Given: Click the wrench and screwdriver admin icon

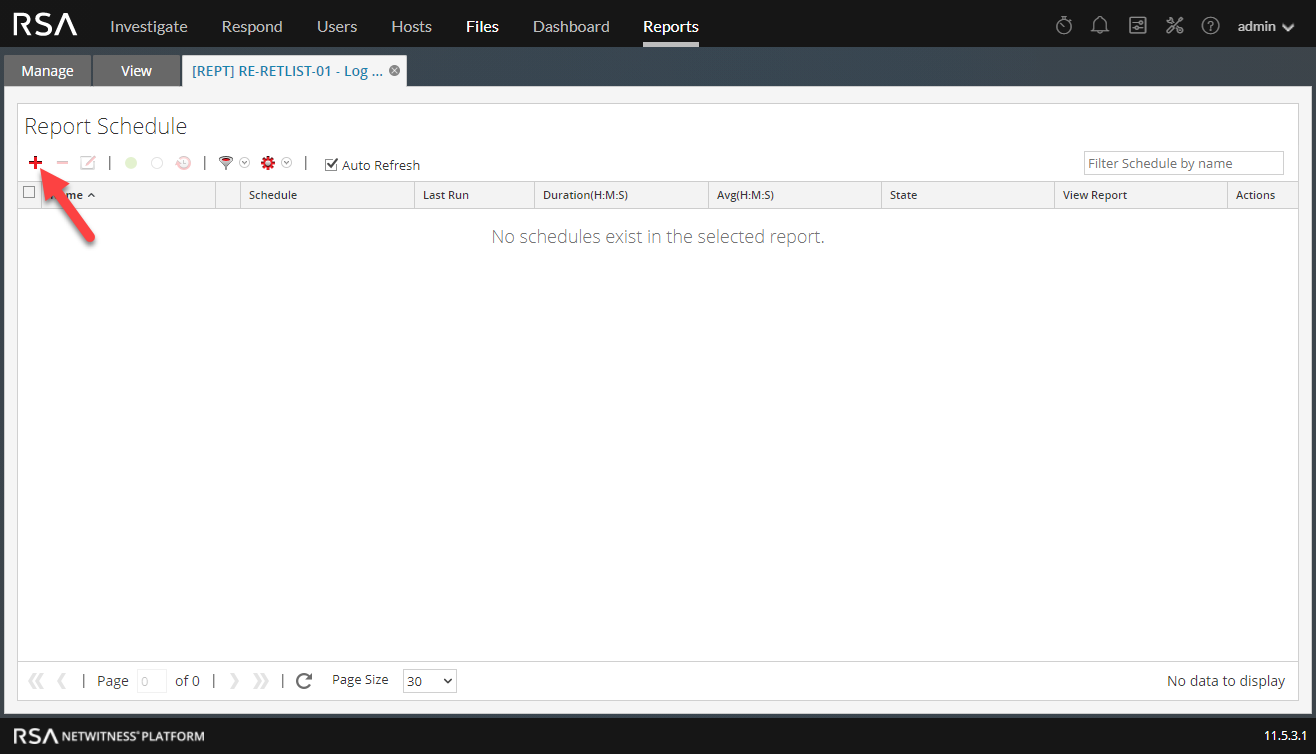Looking at the screenshot, I should [x=1175, y=26].
